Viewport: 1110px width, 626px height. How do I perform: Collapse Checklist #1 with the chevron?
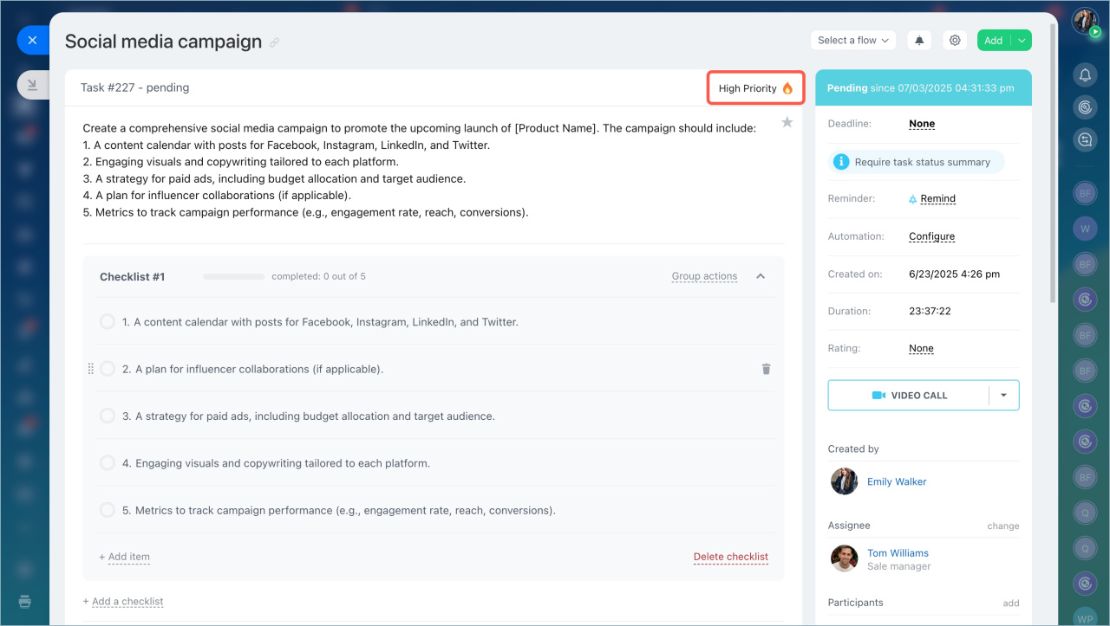click(x=760, y=276)
